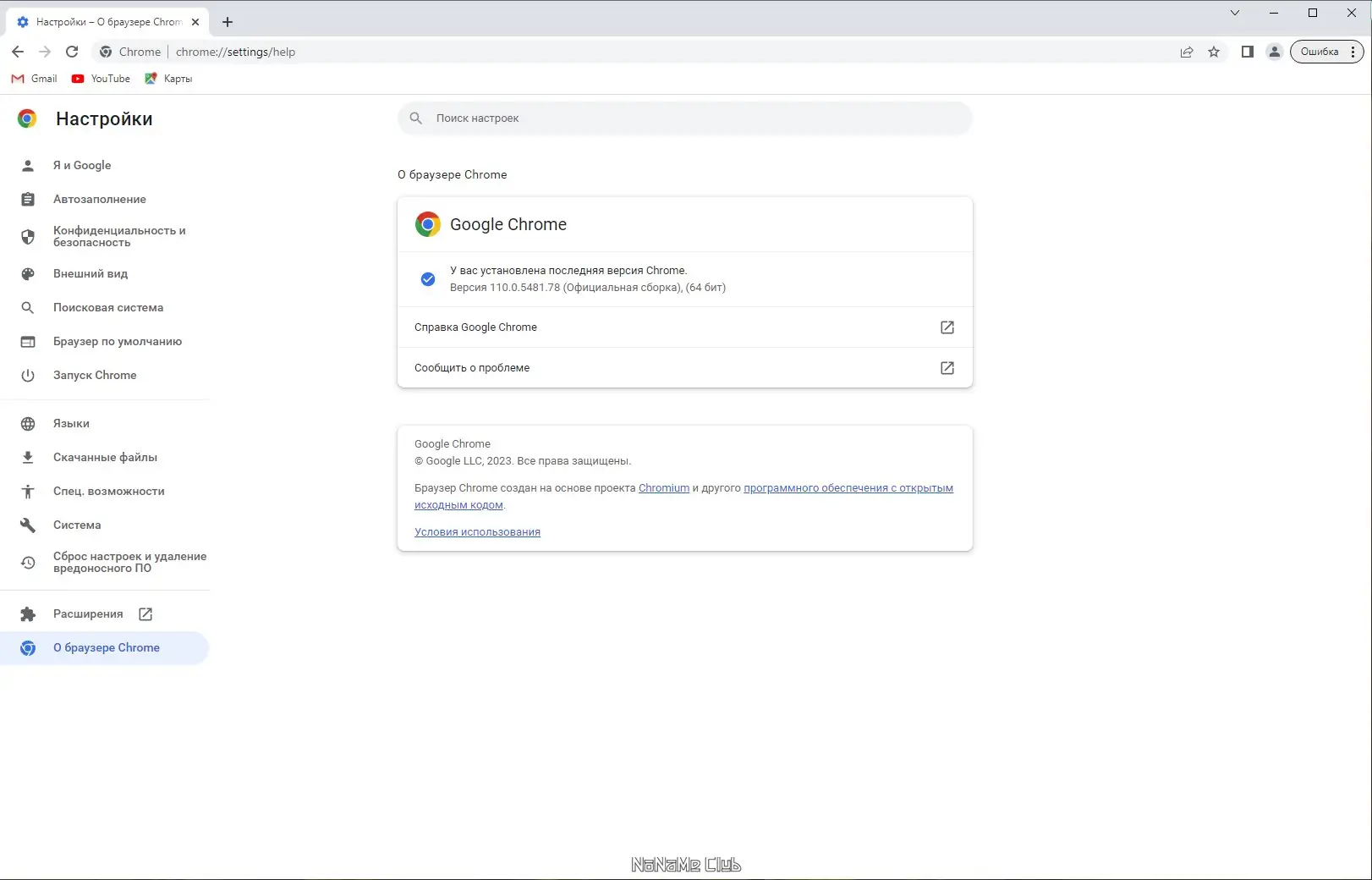
Task: Expand the tab search chevron
Action: (1235, 13)
